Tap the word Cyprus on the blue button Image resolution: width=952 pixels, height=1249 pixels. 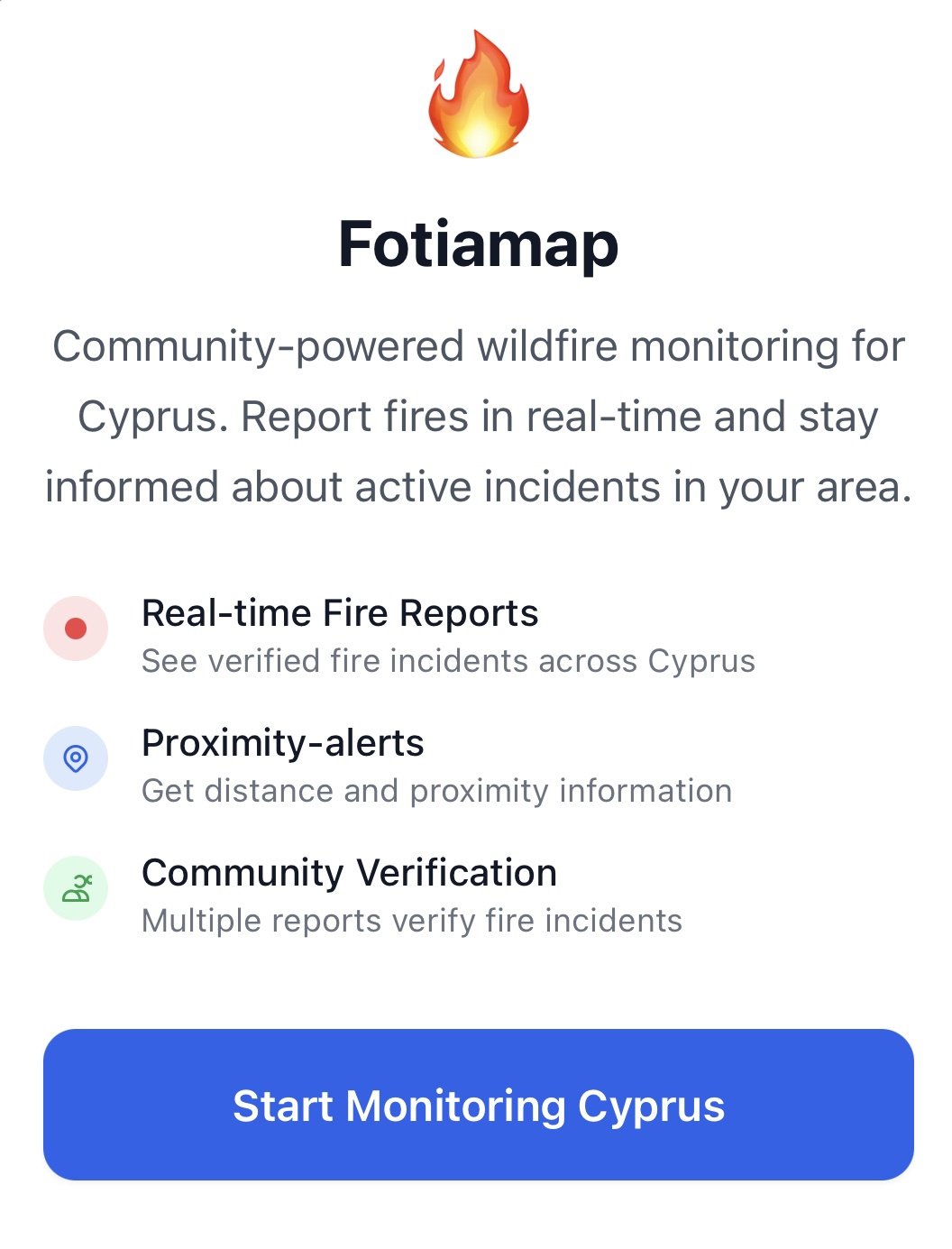651,1107
